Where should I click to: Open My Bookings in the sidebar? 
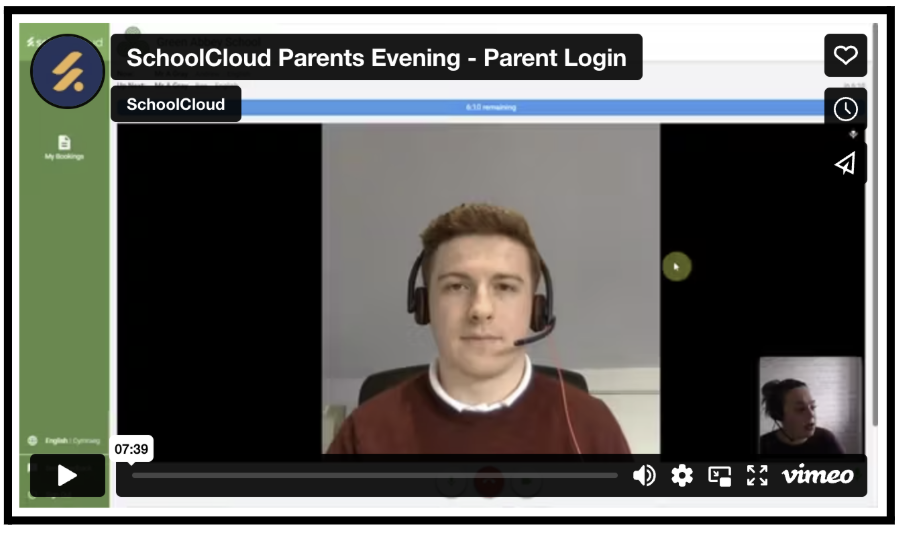64,147
